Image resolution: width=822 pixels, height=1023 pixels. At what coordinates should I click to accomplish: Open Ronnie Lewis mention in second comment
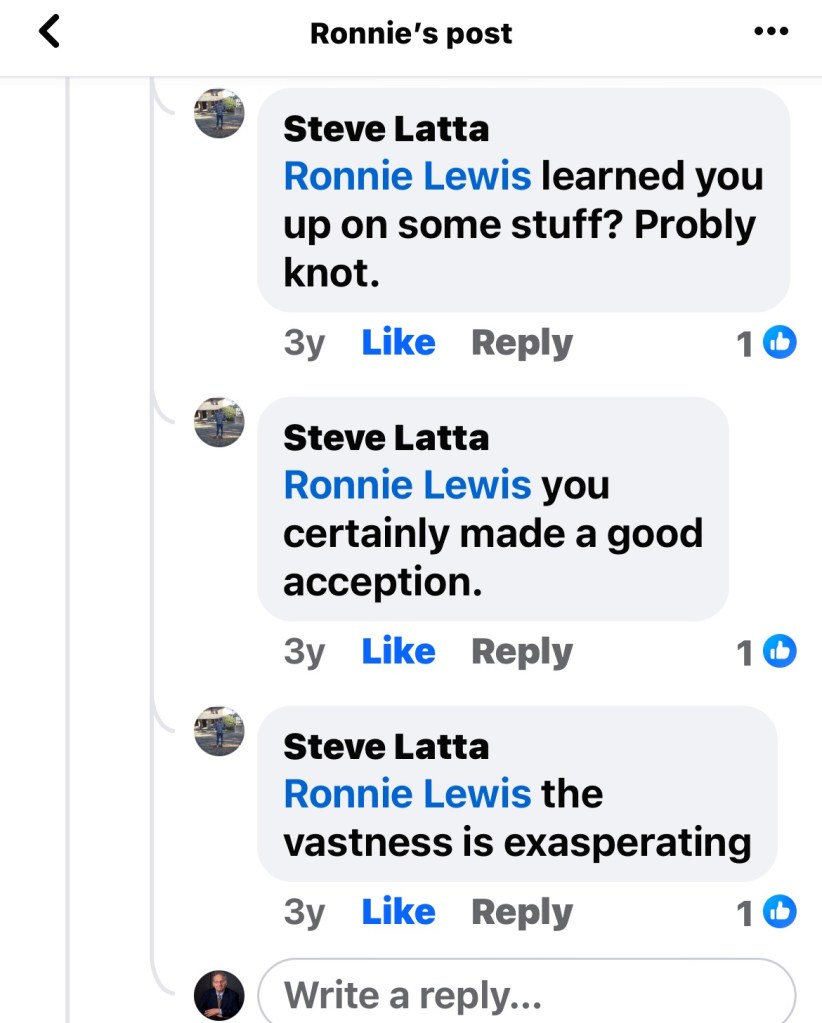click(407, 485)
